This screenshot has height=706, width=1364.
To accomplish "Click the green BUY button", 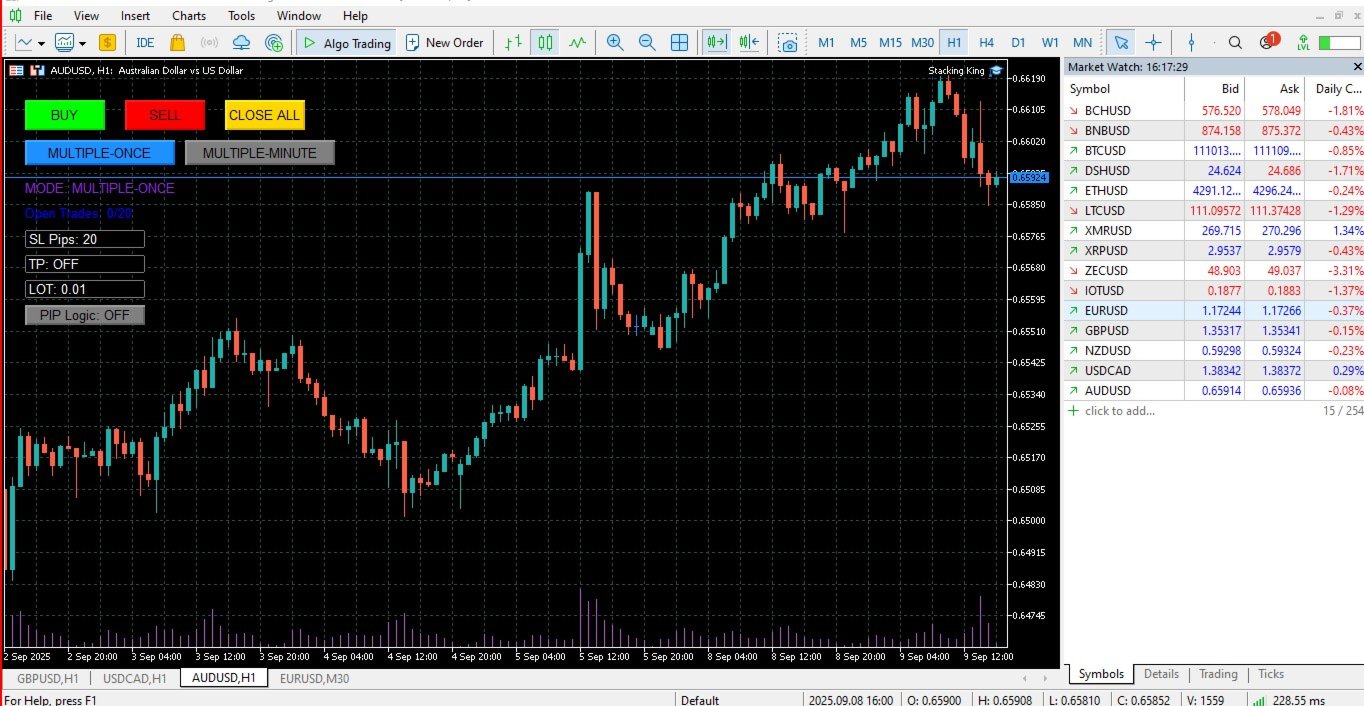I will (65, 115).
